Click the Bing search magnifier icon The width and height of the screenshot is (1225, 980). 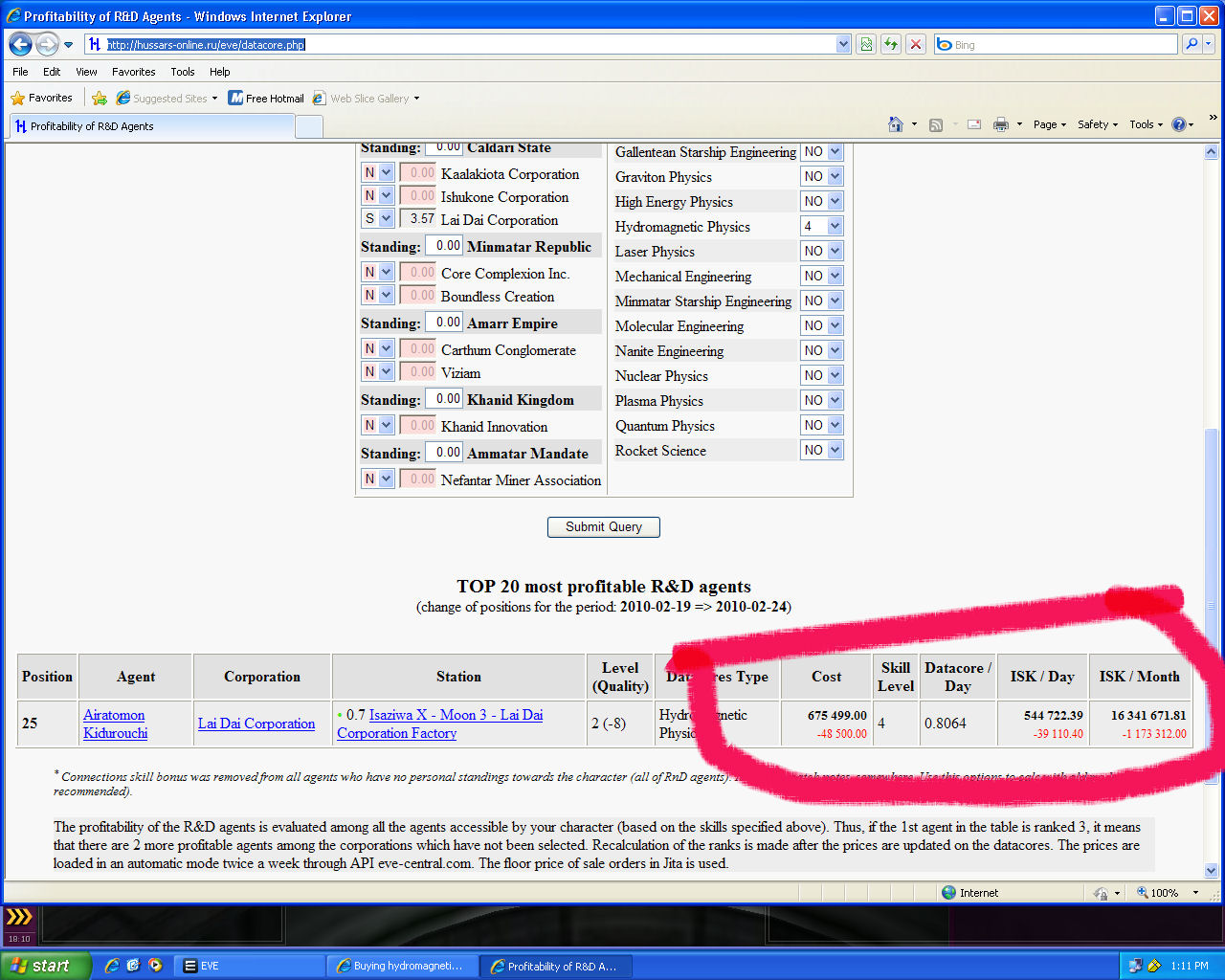pyautogui.click(x=1192, y=44)
